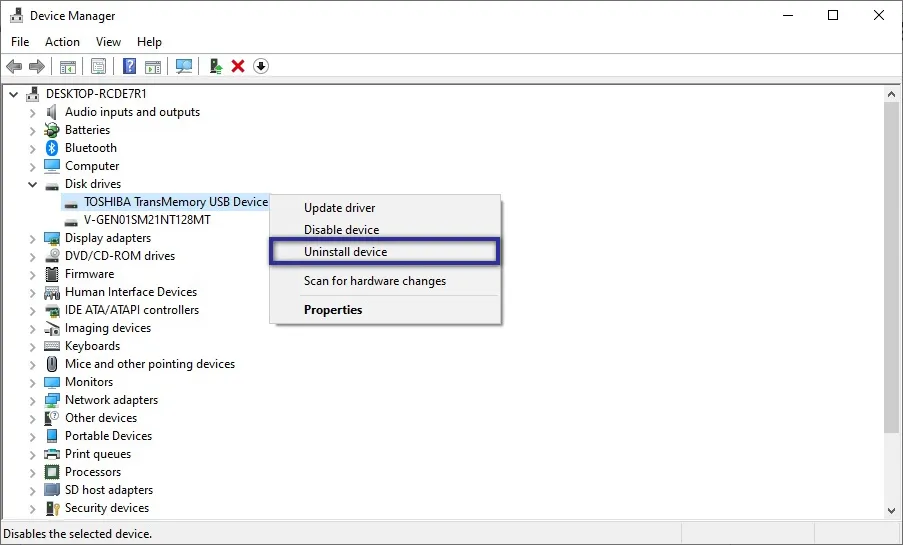Select the Portable Devices label
Image resolution: width=903 pixels, height=545 pixels.
click(108, 436)
